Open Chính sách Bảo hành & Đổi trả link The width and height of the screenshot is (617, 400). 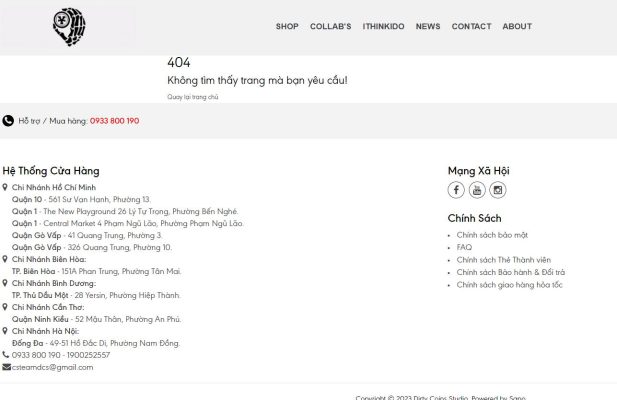(x=511, y=272)
